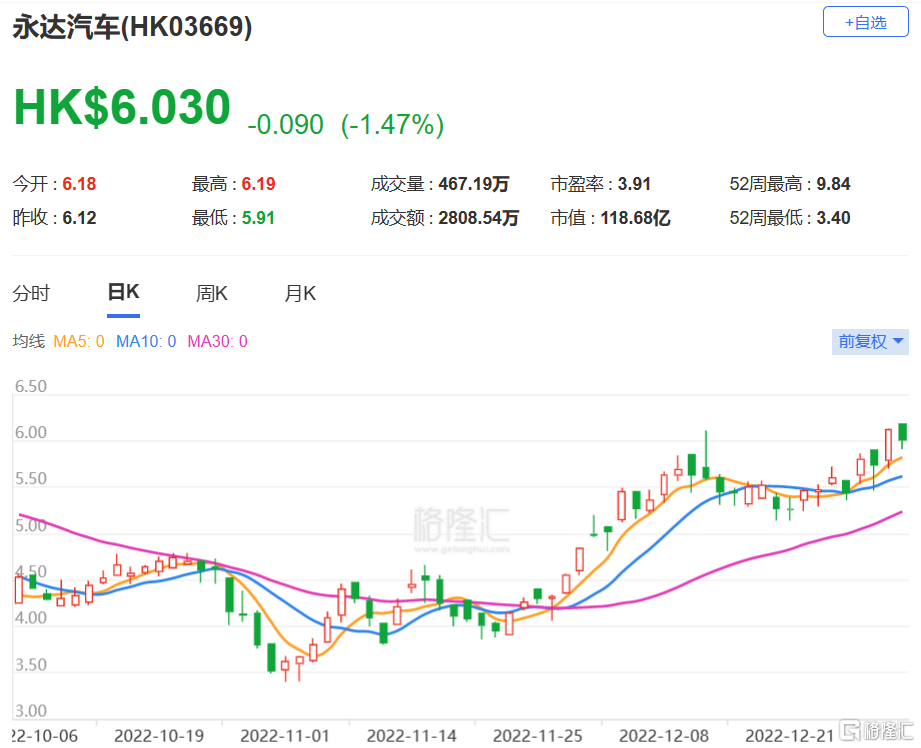Viewport: 921px width, 748px height.
Task: Click the -0.090 price change value
Action: coord(285,125)
